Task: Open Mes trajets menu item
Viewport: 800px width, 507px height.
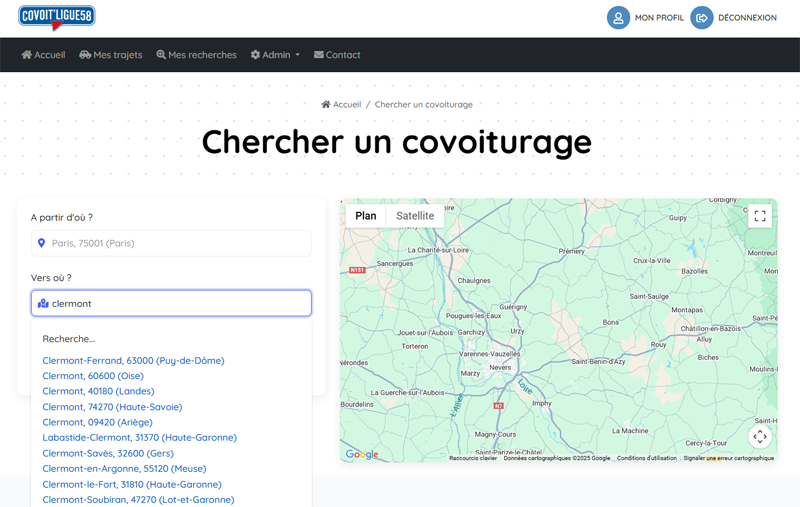Action: 111,55
